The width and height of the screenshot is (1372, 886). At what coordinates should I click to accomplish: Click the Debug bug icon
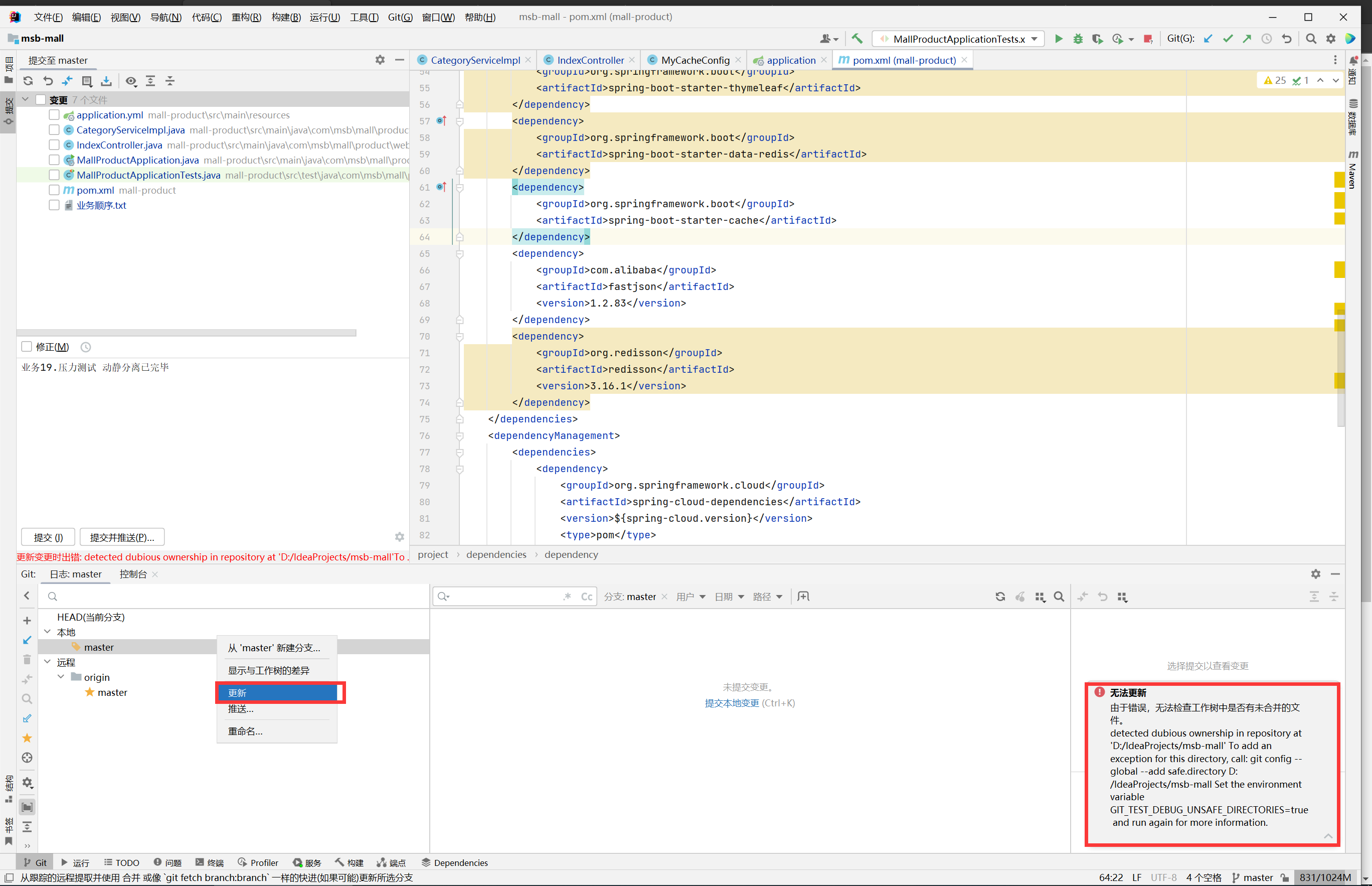1078,39
